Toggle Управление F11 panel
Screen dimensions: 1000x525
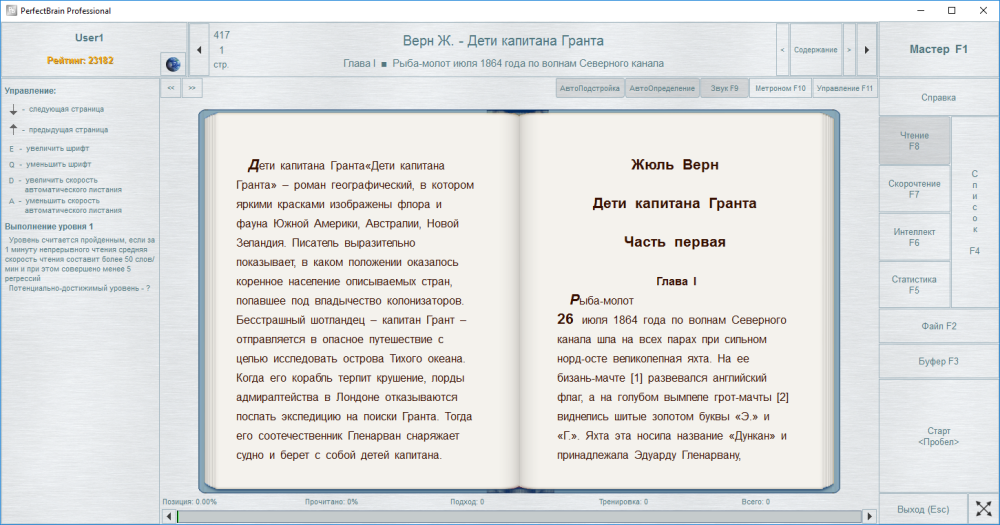click(844, 89)
